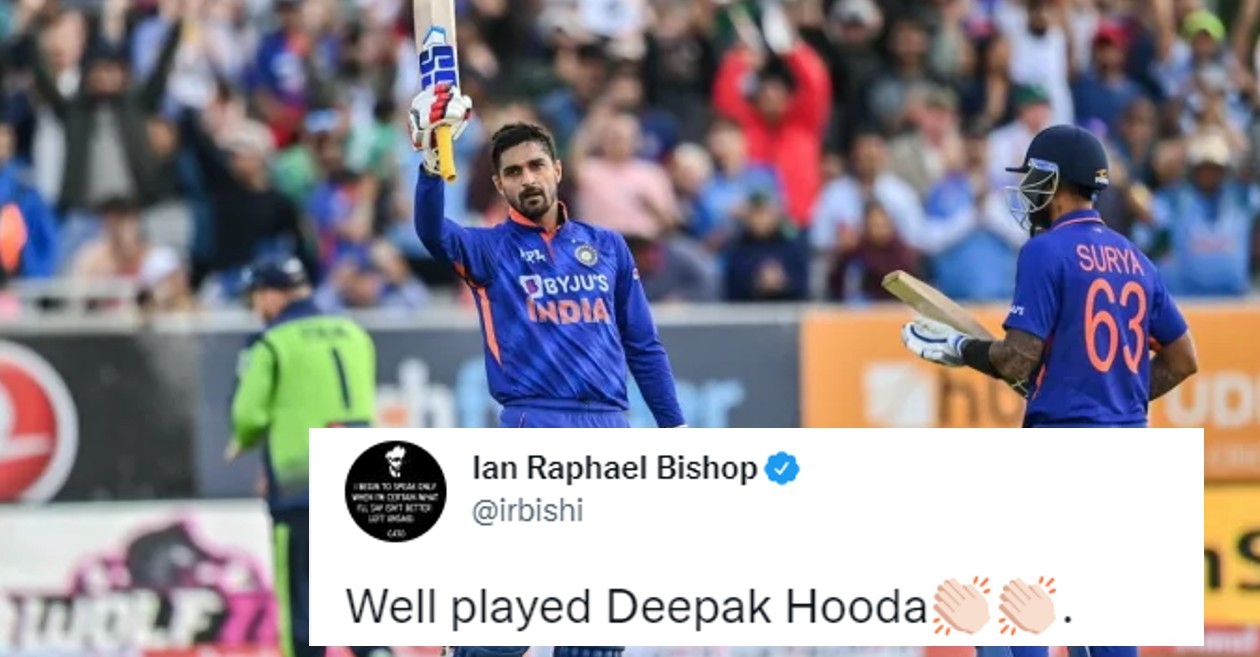Click the INDIA text on the jersey

click(569, 310)
